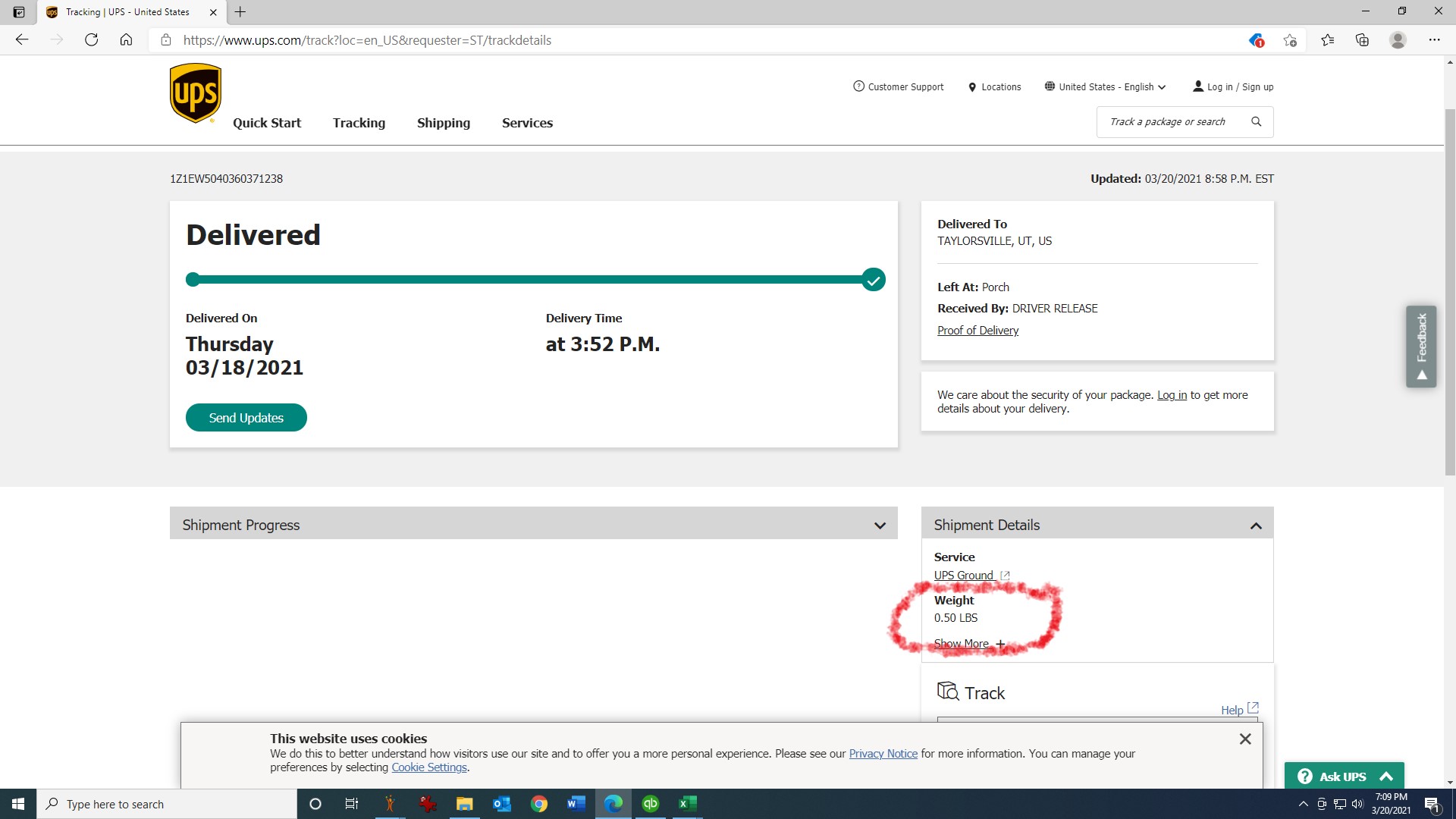Click the browser Collections icon
The height and width of the screenshot is (819, 1456).
1362,40
